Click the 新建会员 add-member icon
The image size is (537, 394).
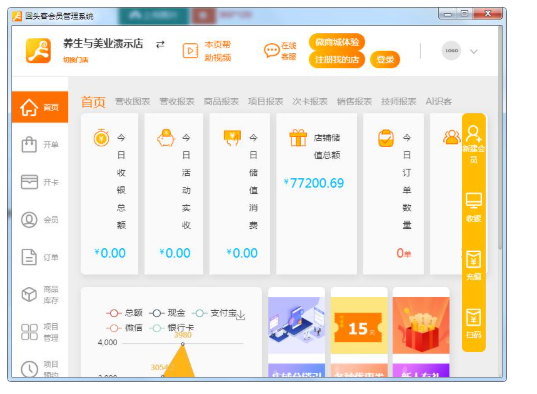click(474, 134)
